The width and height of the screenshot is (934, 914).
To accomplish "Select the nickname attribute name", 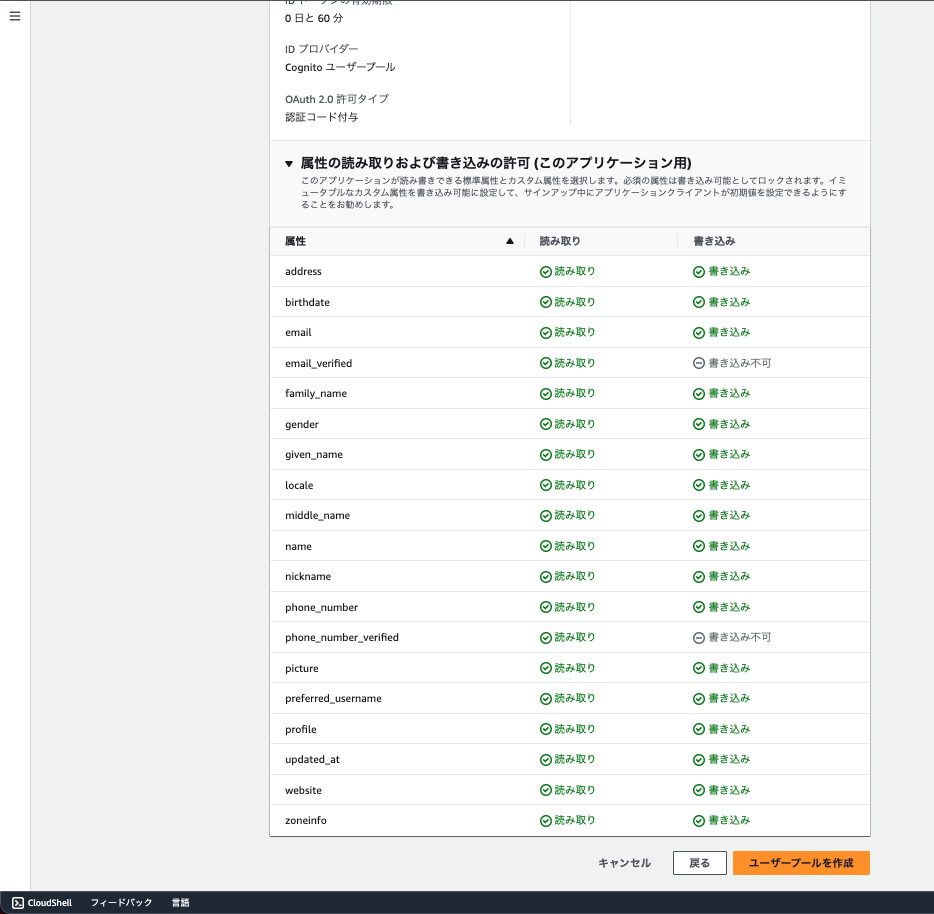I will click(x=308, y=576).
